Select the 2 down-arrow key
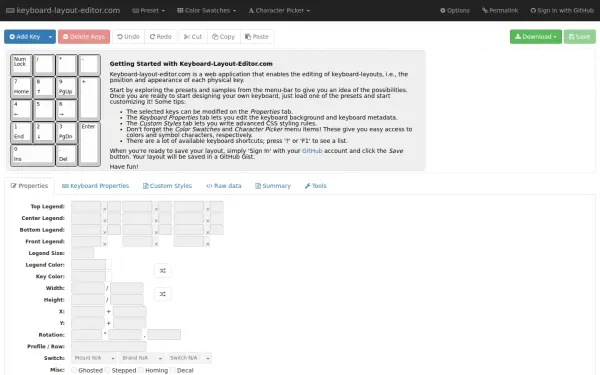The width and height of the screenshot is (600, 375). click(44, 132)
